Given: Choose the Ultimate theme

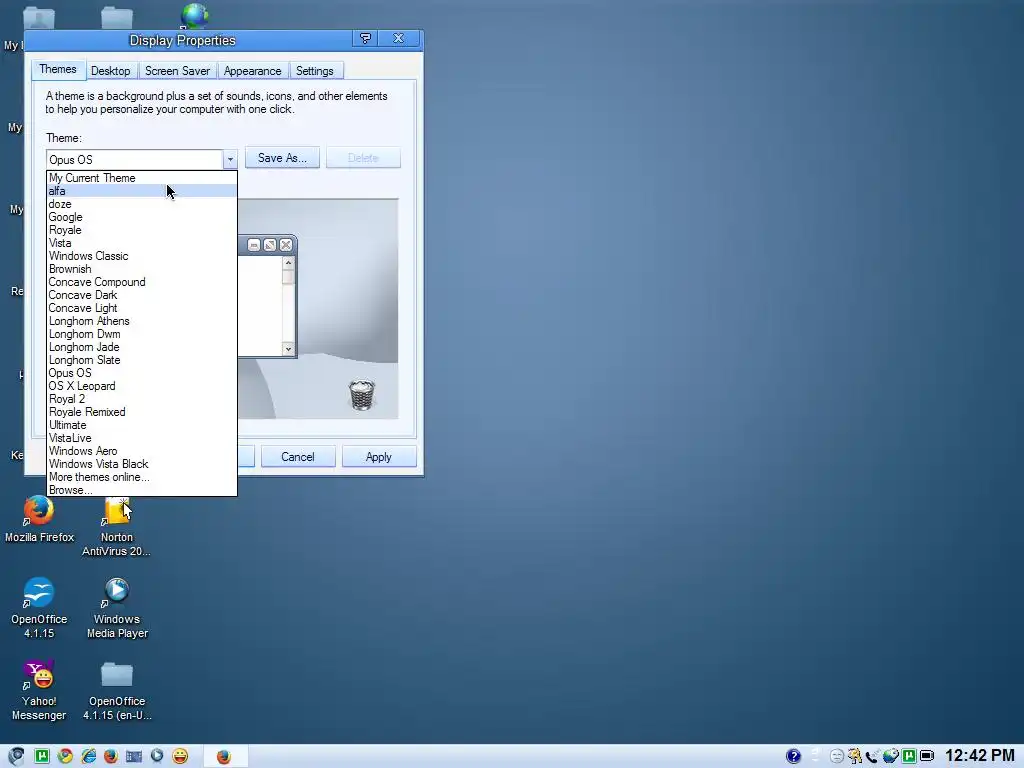Looking at the screenshot, I should (142, 425).
